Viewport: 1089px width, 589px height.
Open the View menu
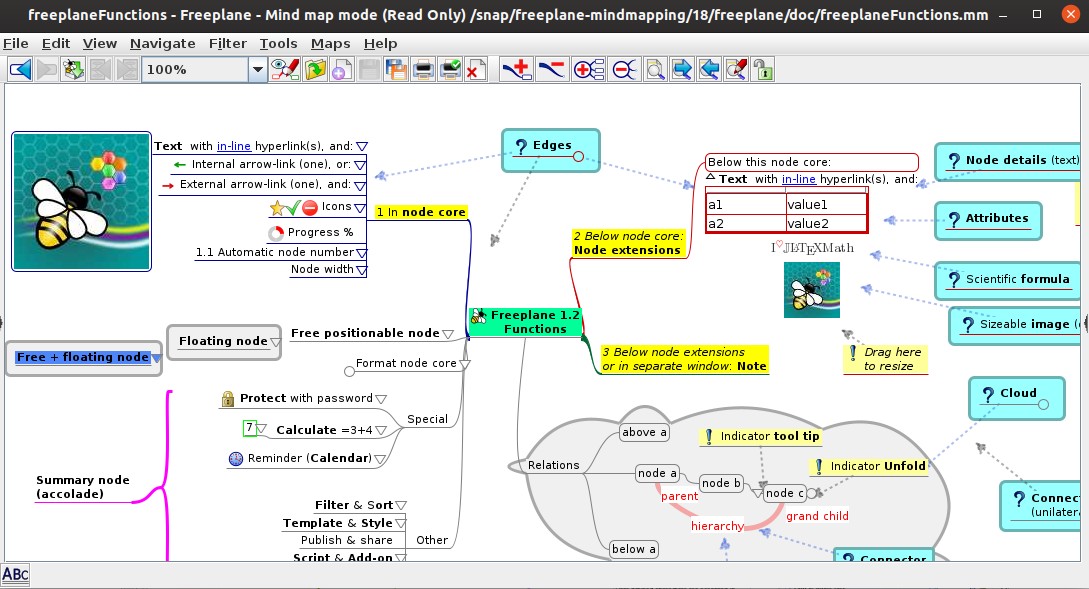[99, 43]
